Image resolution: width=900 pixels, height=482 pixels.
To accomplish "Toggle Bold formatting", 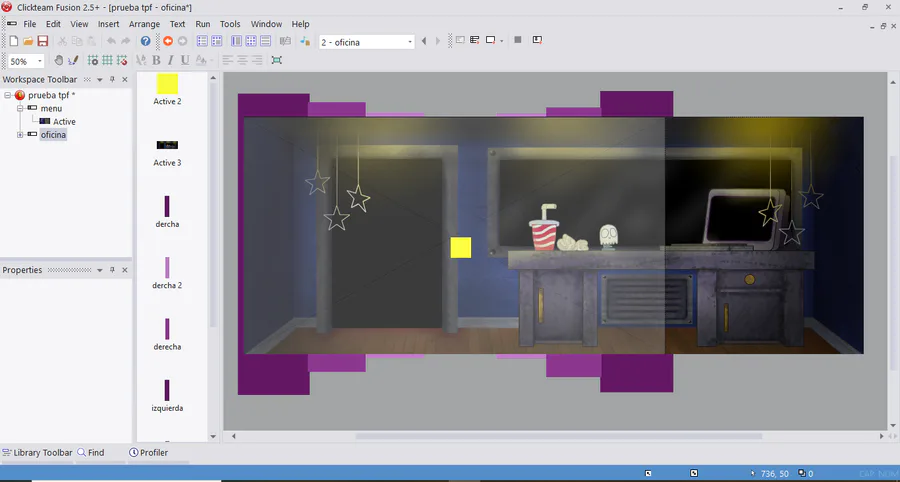I will (156, 60).
